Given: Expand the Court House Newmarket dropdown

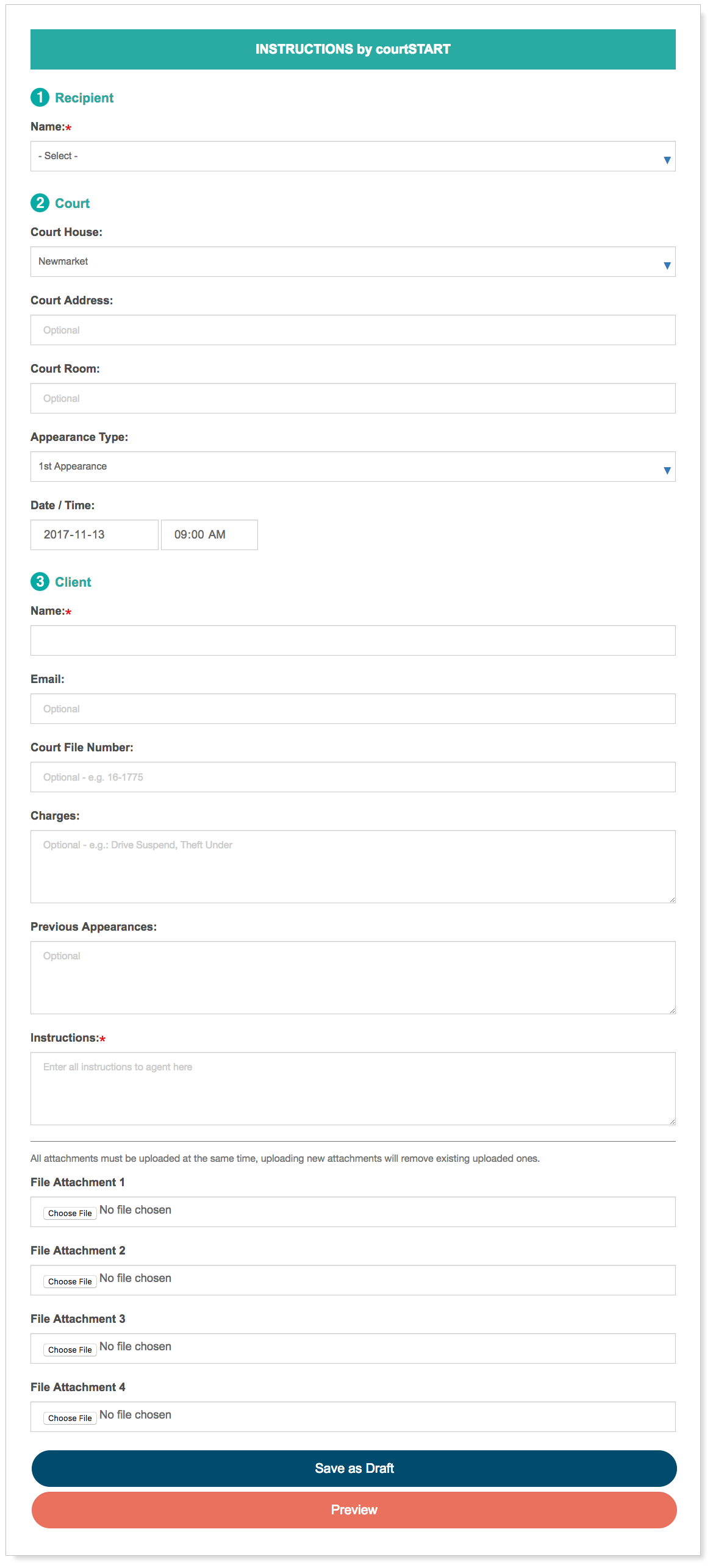Looking at the screenshot, I should (353, 262).
